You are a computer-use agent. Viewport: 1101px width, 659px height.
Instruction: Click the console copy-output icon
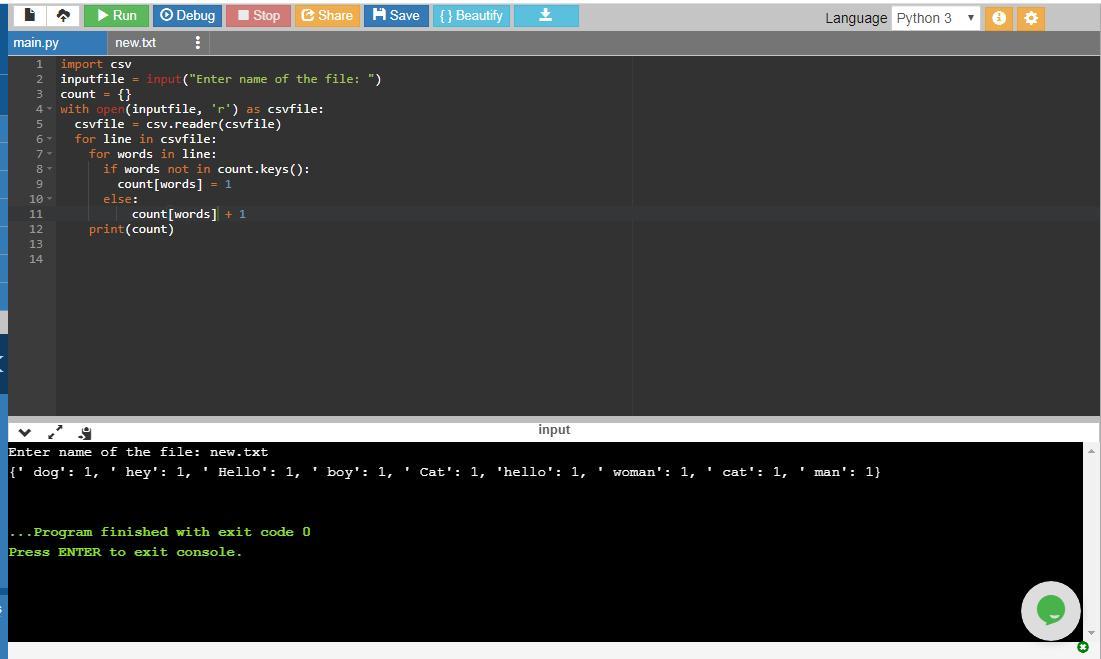click(x=85, y=433)
